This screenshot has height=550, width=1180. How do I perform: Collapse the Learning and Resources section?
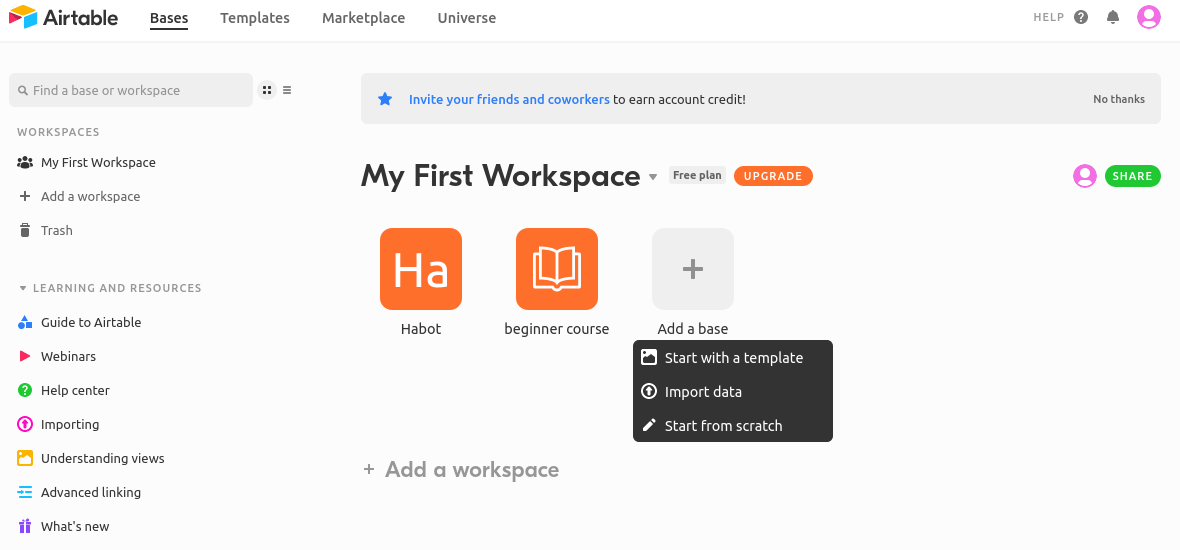[x=23, y=288]
